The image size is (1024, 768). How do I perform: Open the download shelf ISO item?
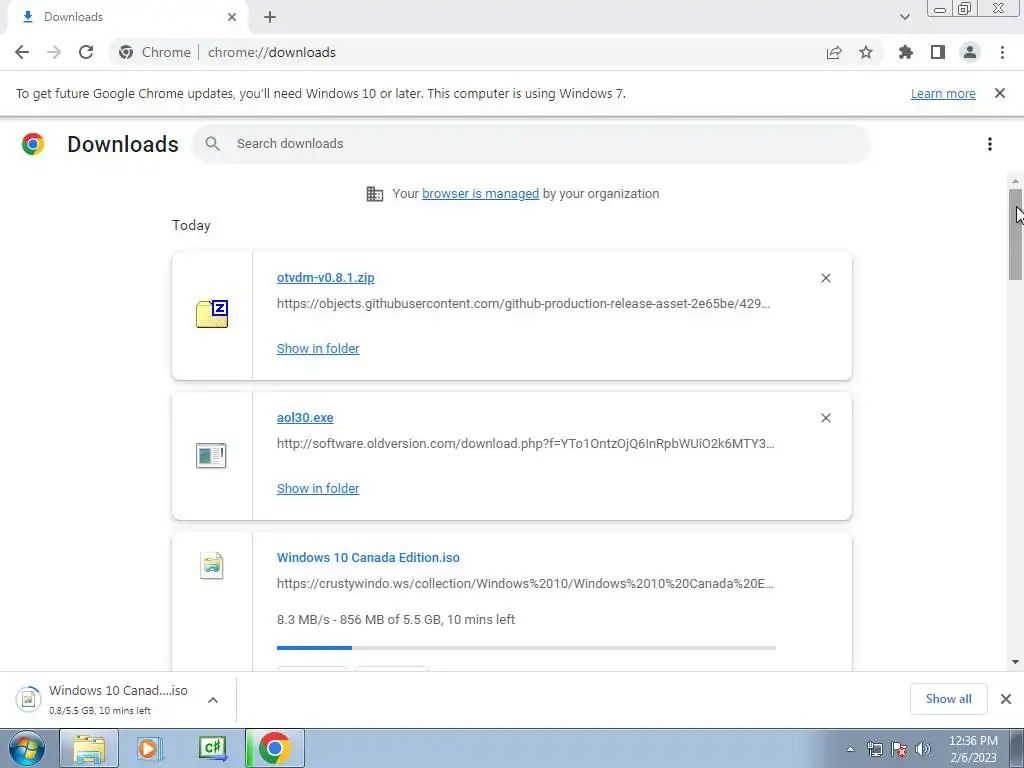pos(103,699)
